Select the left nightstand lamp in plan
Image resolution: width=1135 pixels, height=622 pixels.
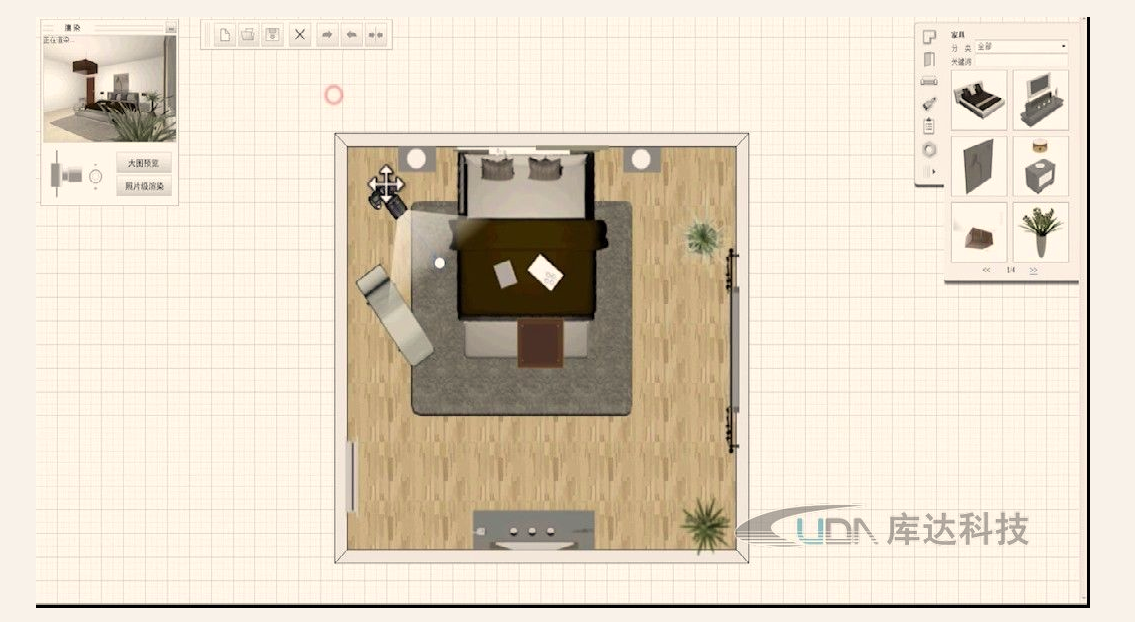click(x=416, y=159)
